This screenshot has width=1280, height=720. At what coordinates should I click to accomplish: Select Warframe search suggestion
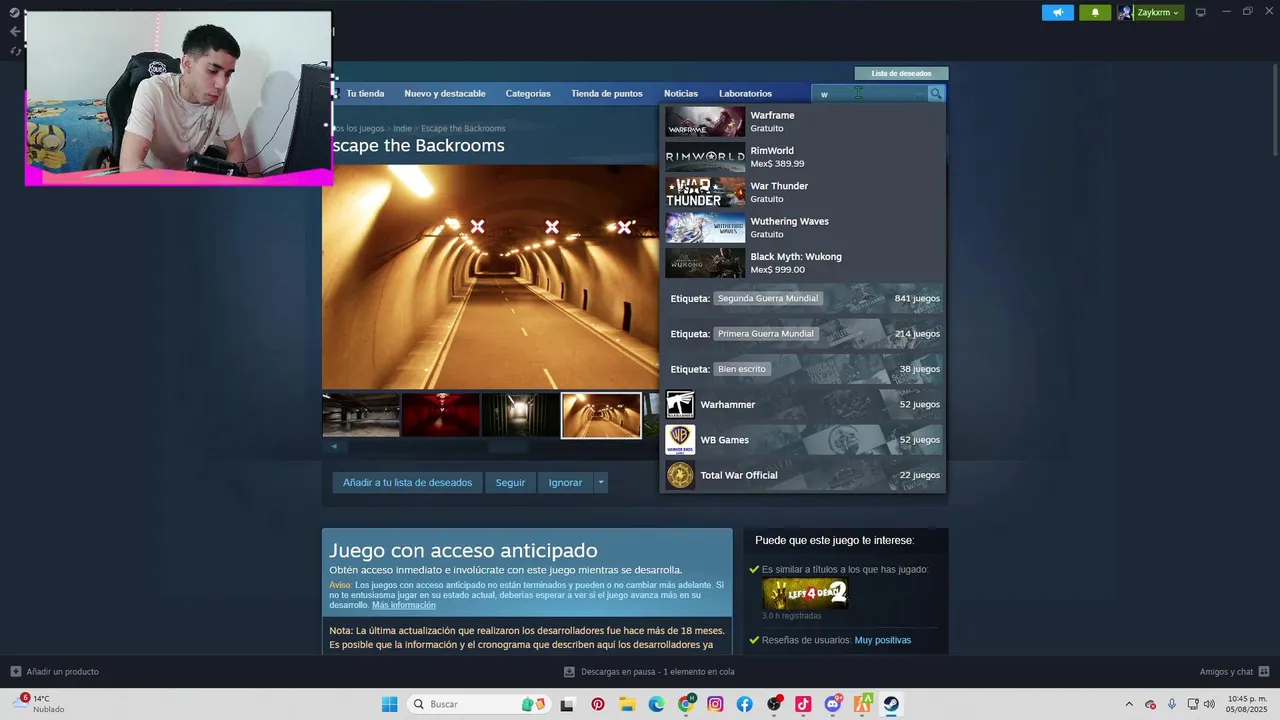click(802, 122)
